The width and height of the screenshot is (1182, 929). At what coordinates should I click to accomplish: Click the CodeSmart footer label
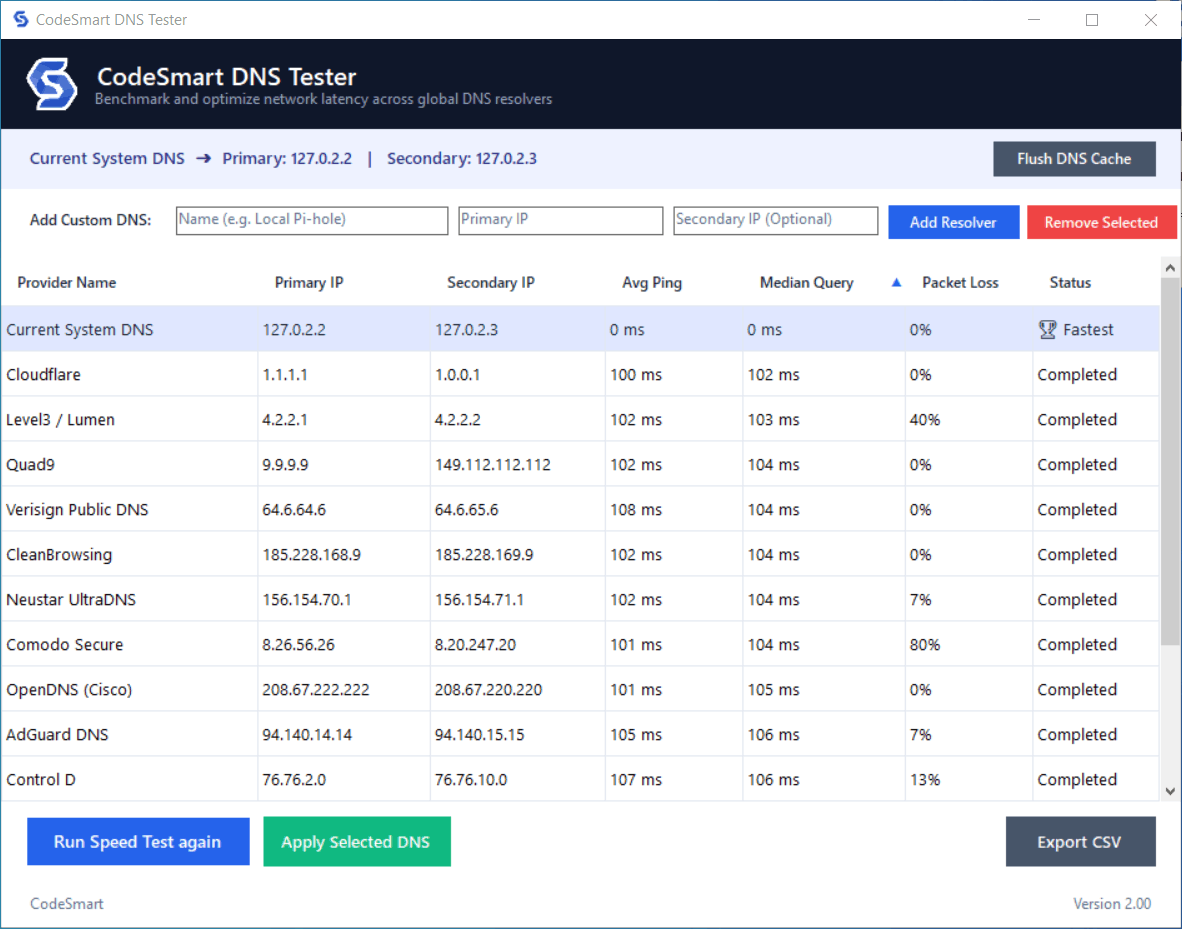click(x=66, y=903)
